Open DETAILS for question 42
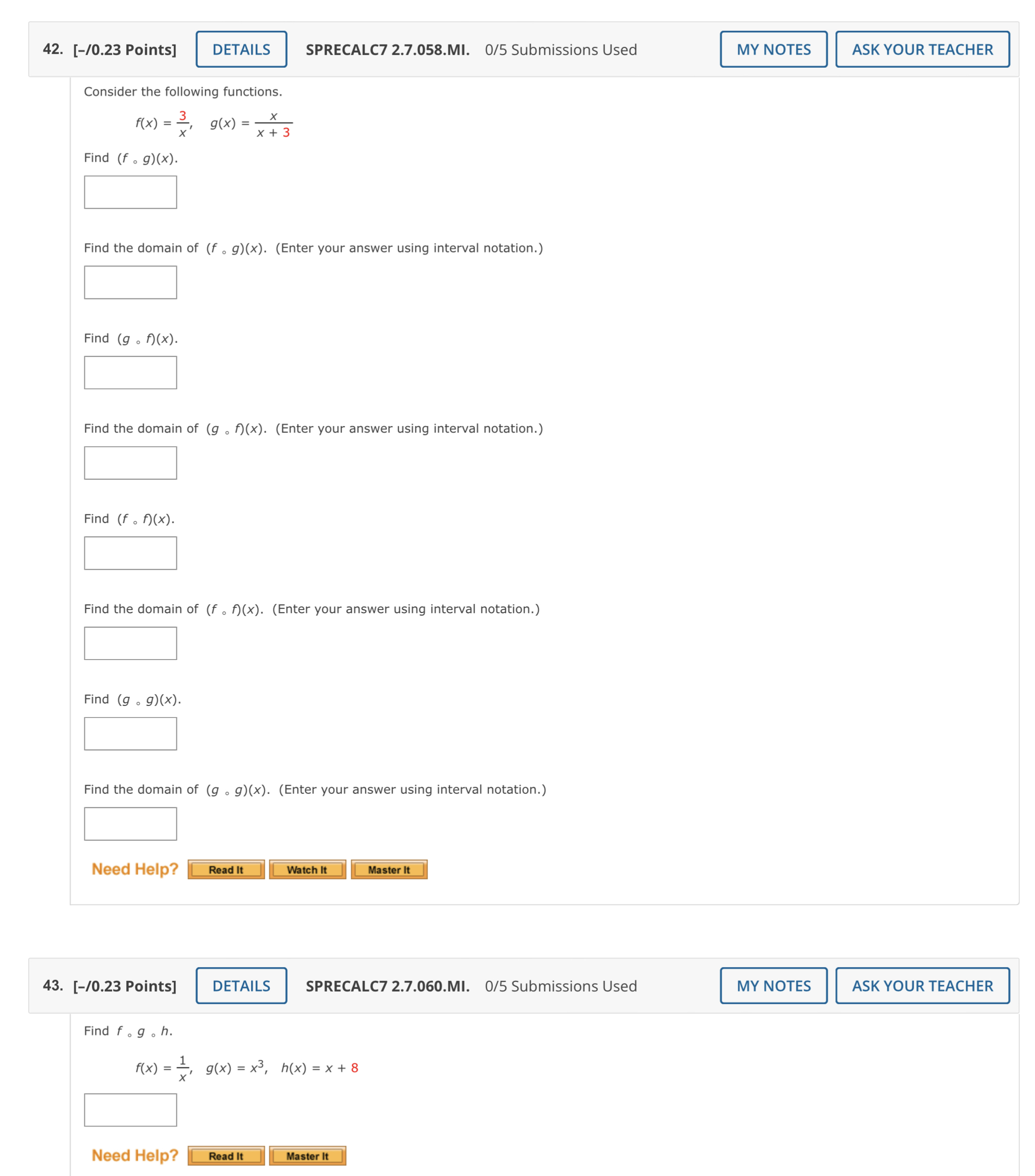This screenshot has height=1176, width=1035. point(240,49)
